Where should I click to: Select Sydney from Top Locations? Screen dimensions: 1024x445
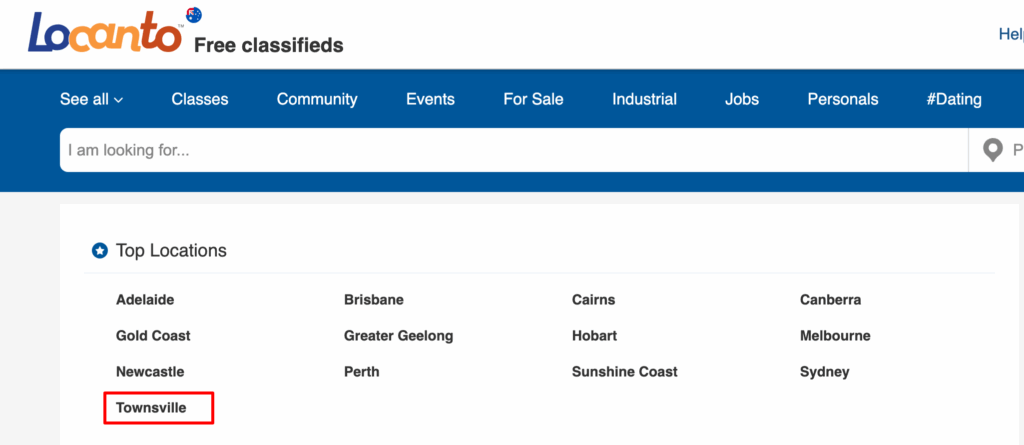(825, 372)
